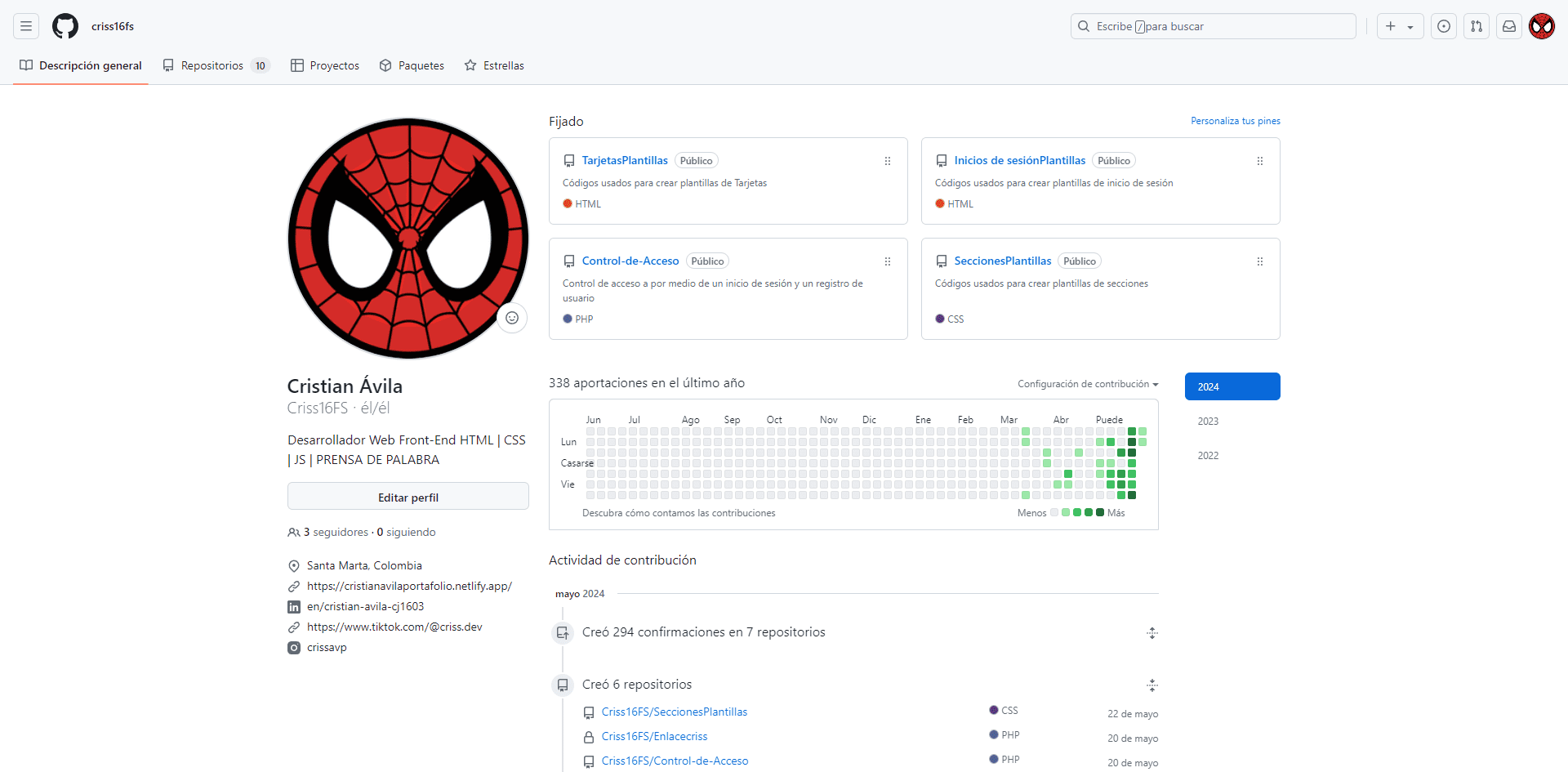Image resolution: width=1568 pixels, height=772 pixels.
Task: Open the Descripción general tab
Action: pos(81,65)
